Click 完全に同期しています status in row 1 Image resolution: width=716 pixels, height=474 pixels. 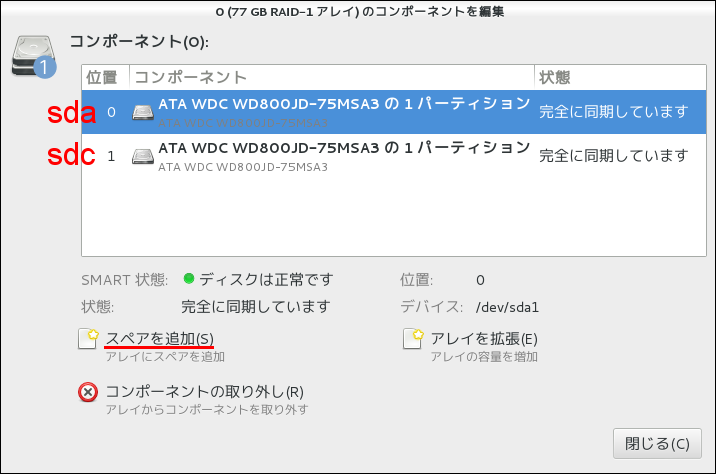tap(613, 156)
